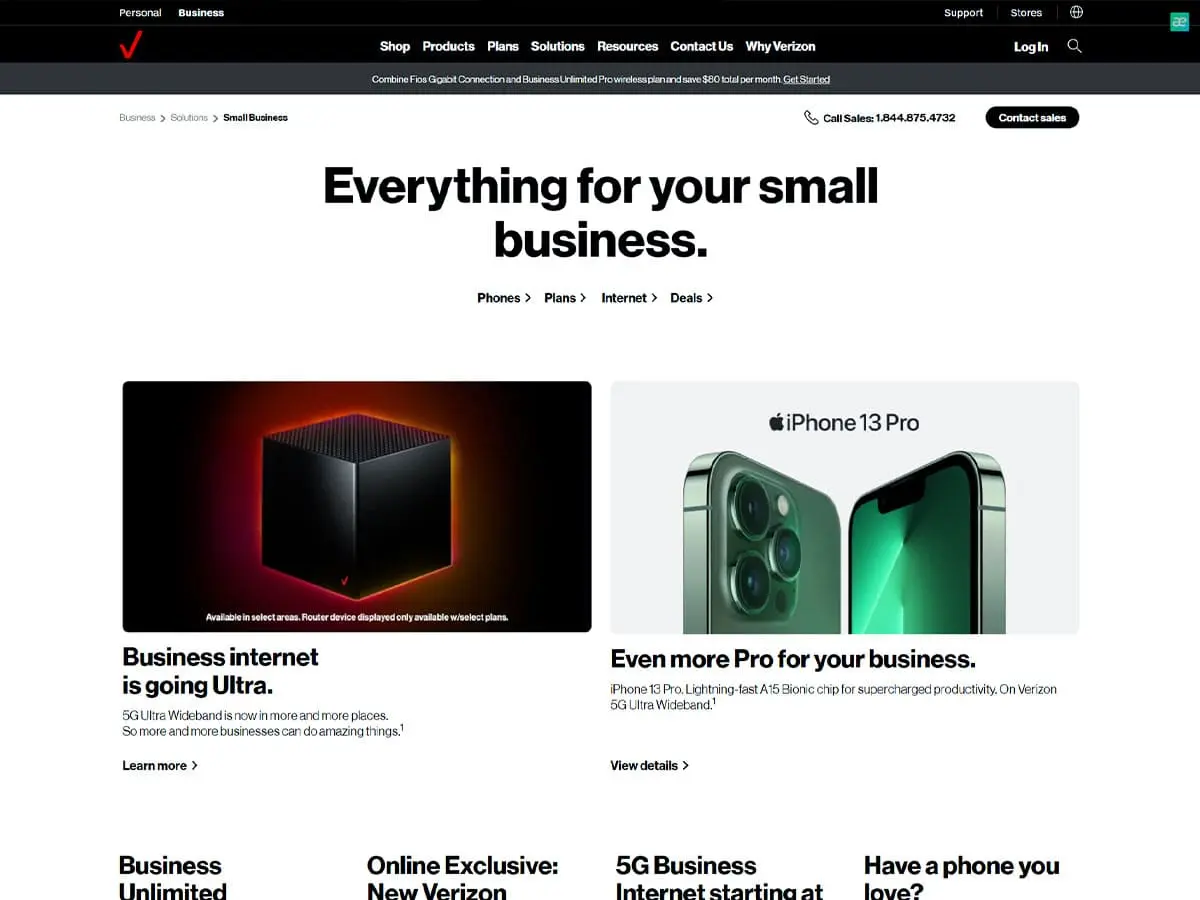Click the Phones quick link chevron
The height and width of the screenshot is (900, 1200).
[x=528, y=298]
